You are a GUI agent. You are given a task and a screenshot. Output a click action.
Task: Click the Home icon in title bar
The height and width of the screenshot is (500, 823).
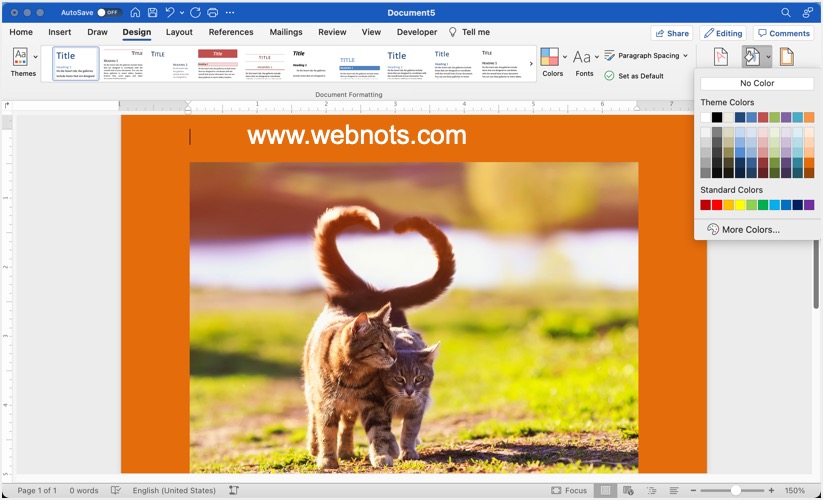coord(134,12)
